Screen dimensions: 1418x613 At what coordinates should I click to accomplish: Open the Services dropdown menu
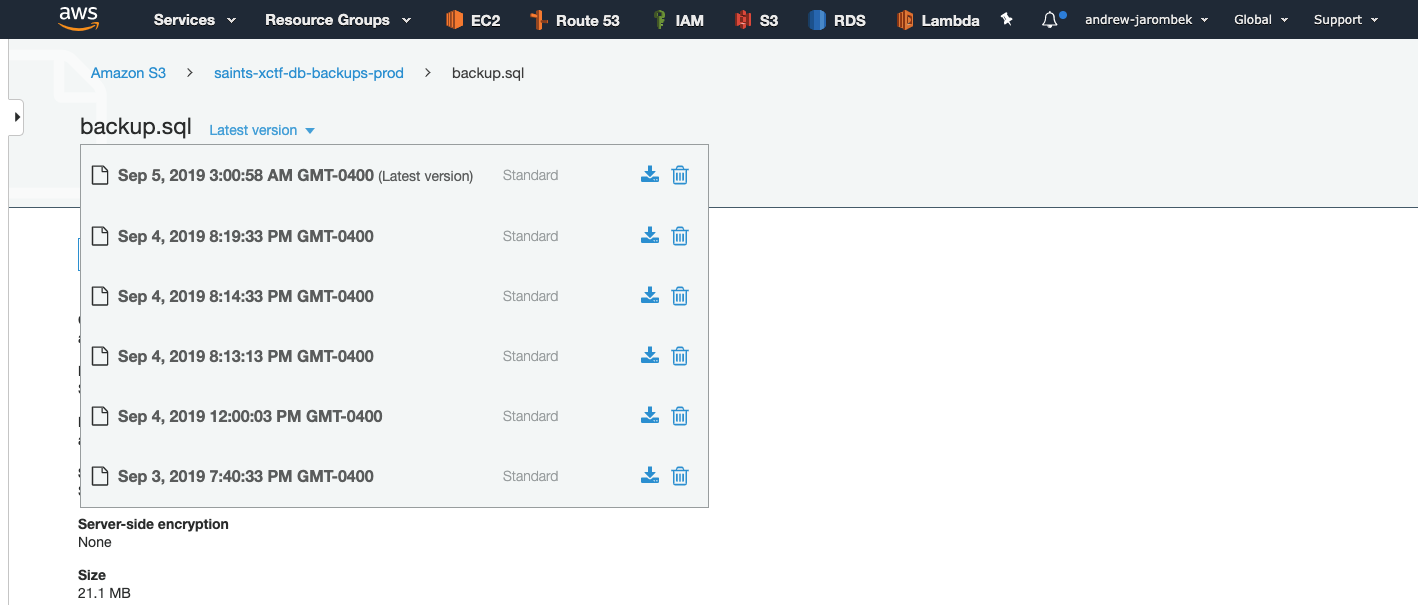coord(195,20)
